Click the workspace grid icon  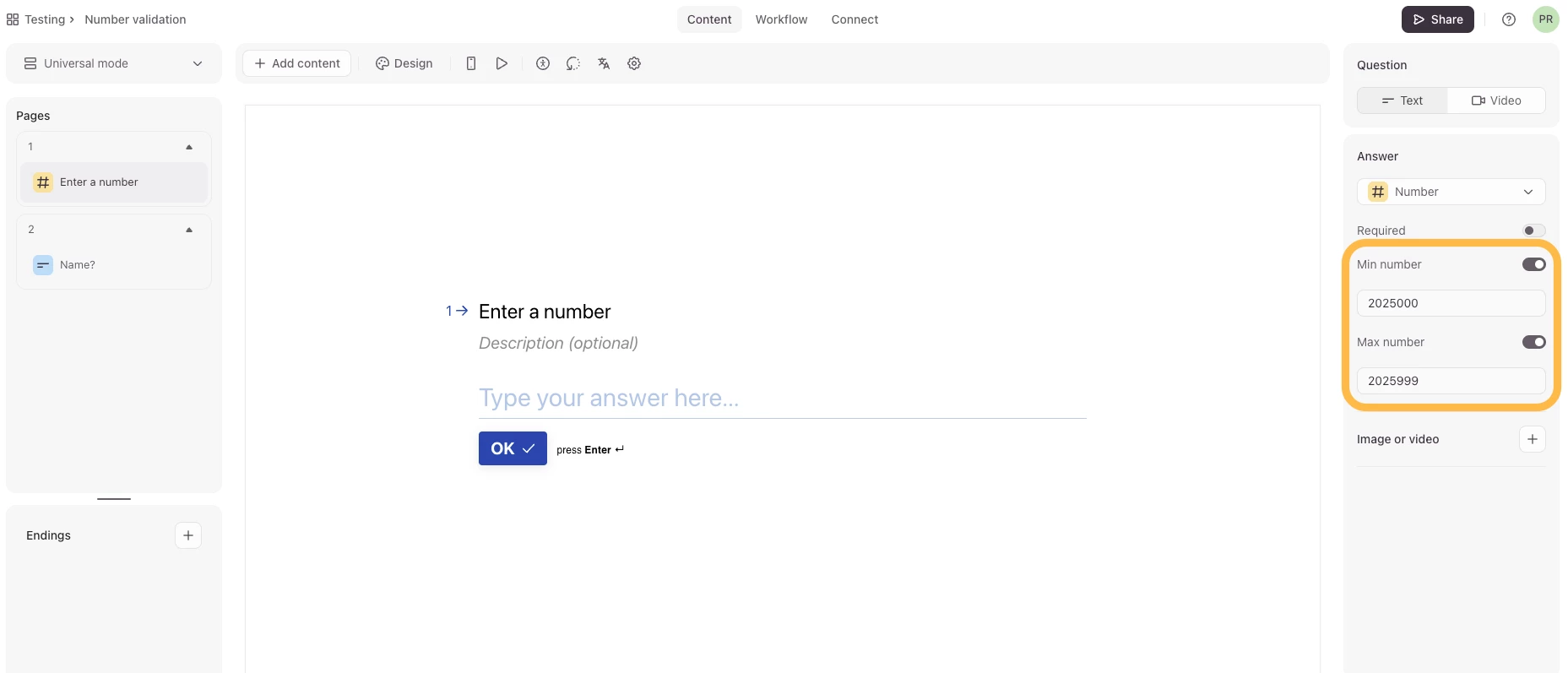13,19
